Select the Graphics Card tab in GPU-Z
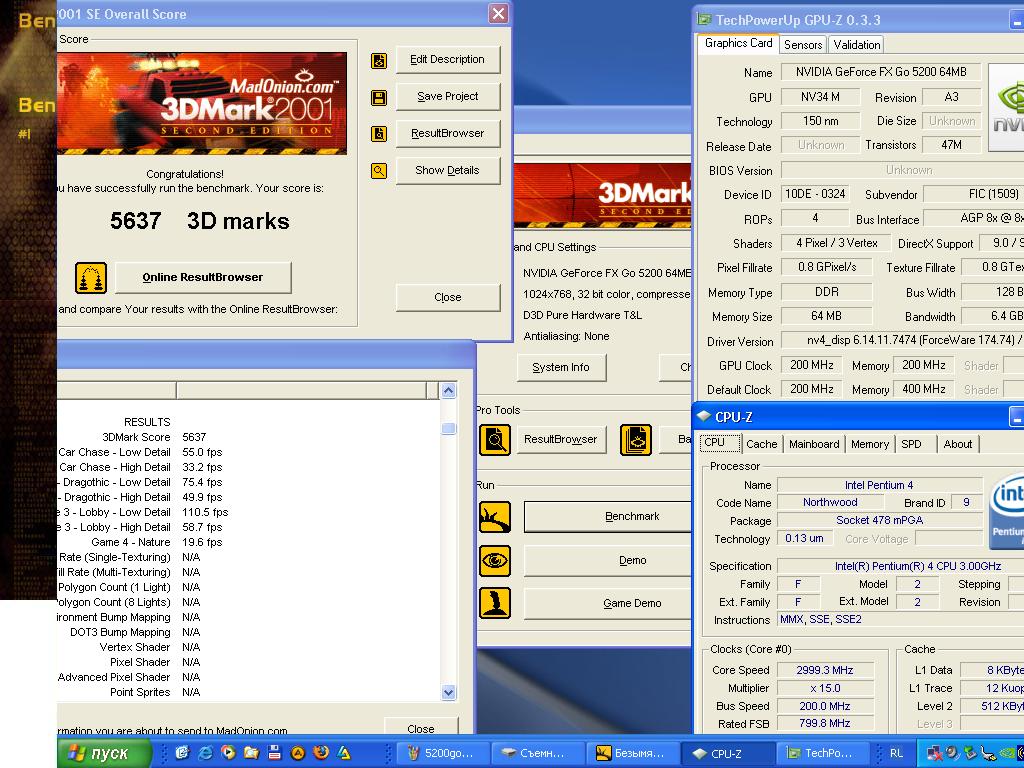The width and height of the screenshot is (1024, 768). 738,43
